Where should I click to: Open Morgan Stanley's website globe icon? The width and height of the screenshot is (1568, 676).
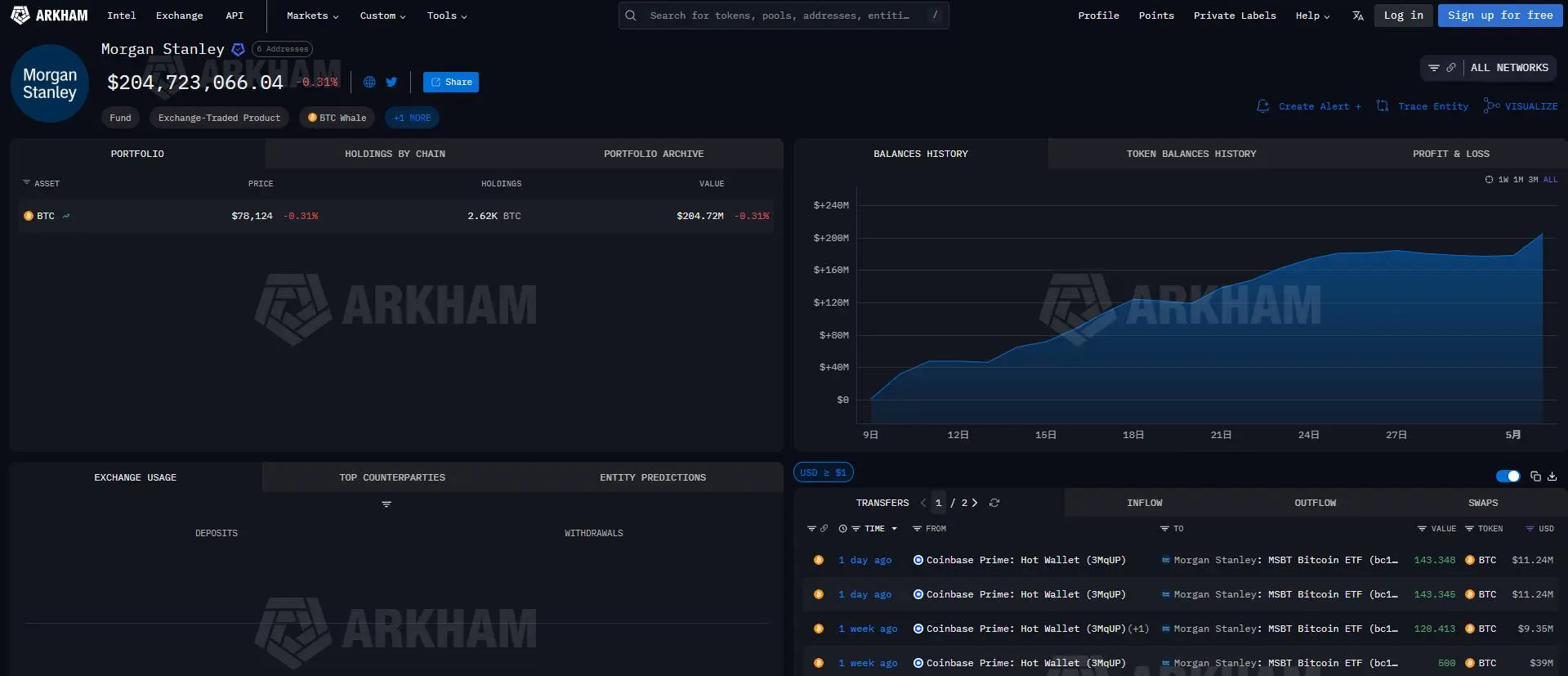coord(369,82)
